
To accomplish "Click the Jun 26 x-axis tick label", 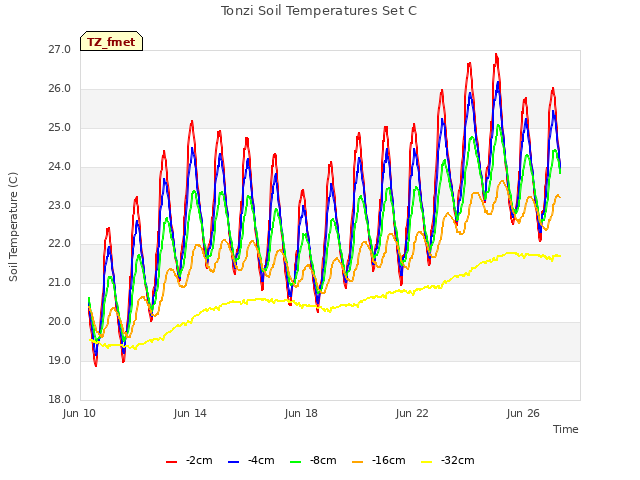I will click(x=523, y=413).
